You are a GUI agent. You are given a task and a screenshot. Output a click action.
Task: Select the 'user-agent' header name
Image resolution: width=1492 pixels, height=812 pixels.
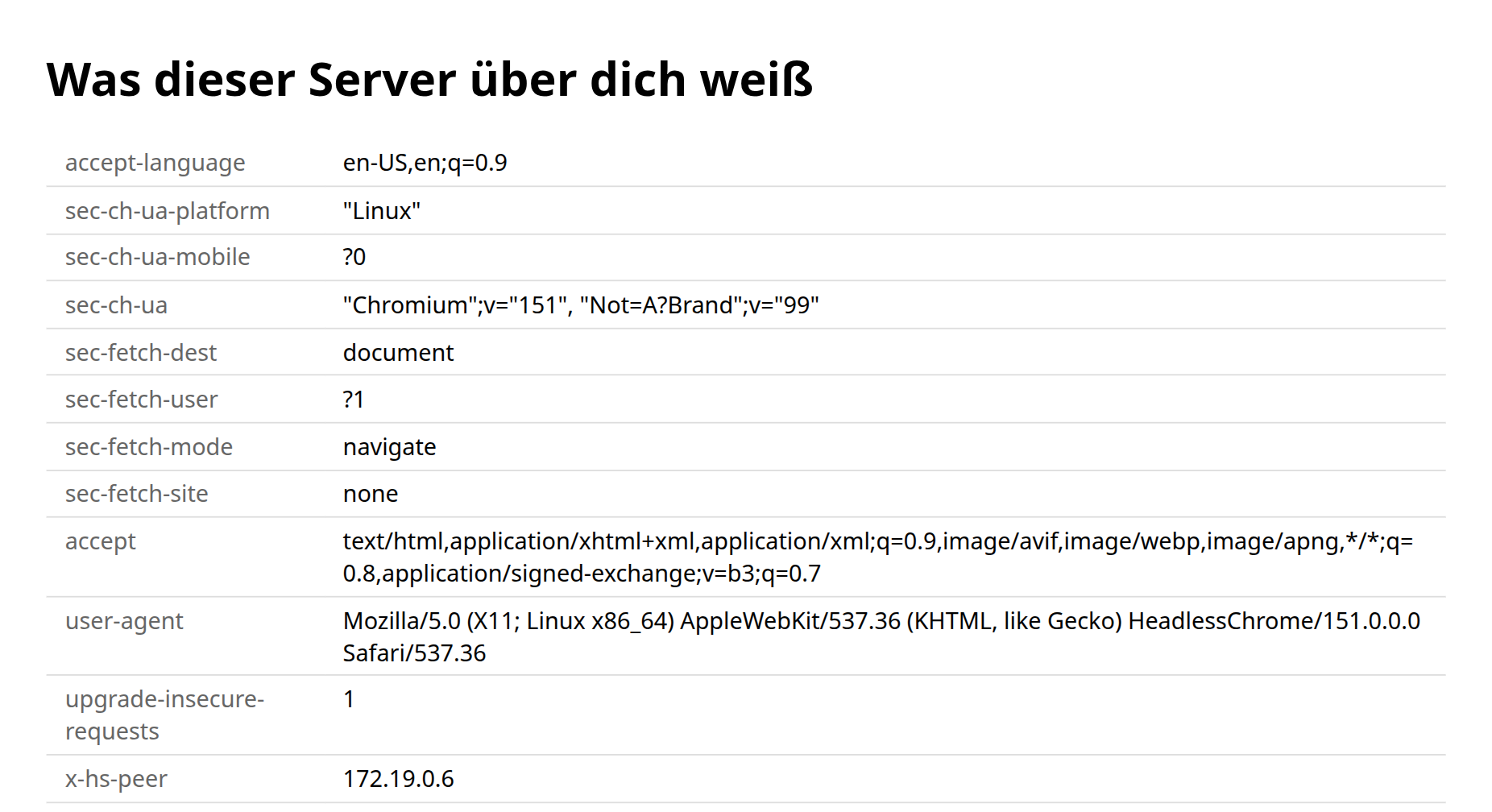click(124, 621)
